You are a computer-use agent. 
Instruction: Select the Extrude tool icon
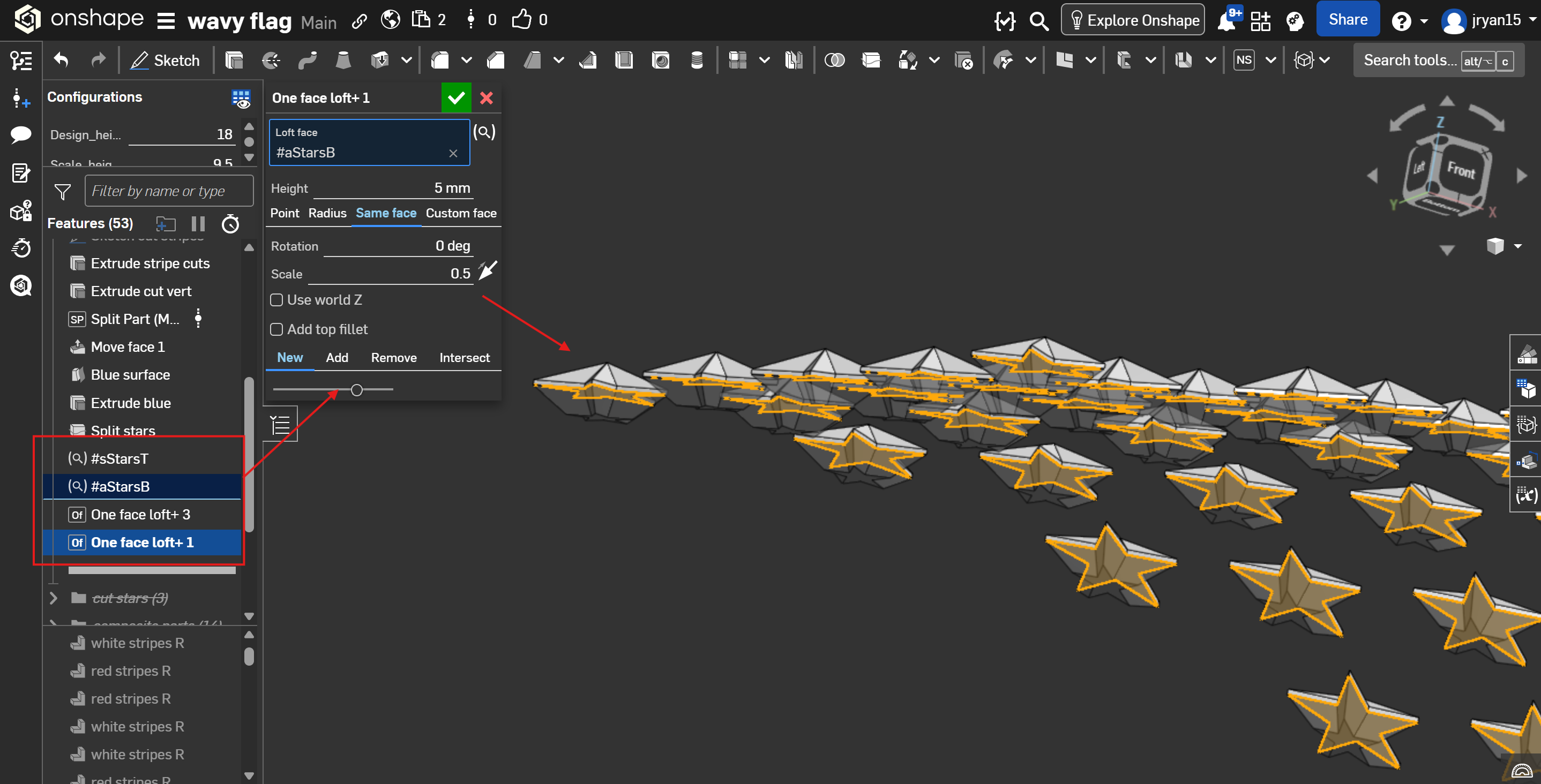click(234, 61)
